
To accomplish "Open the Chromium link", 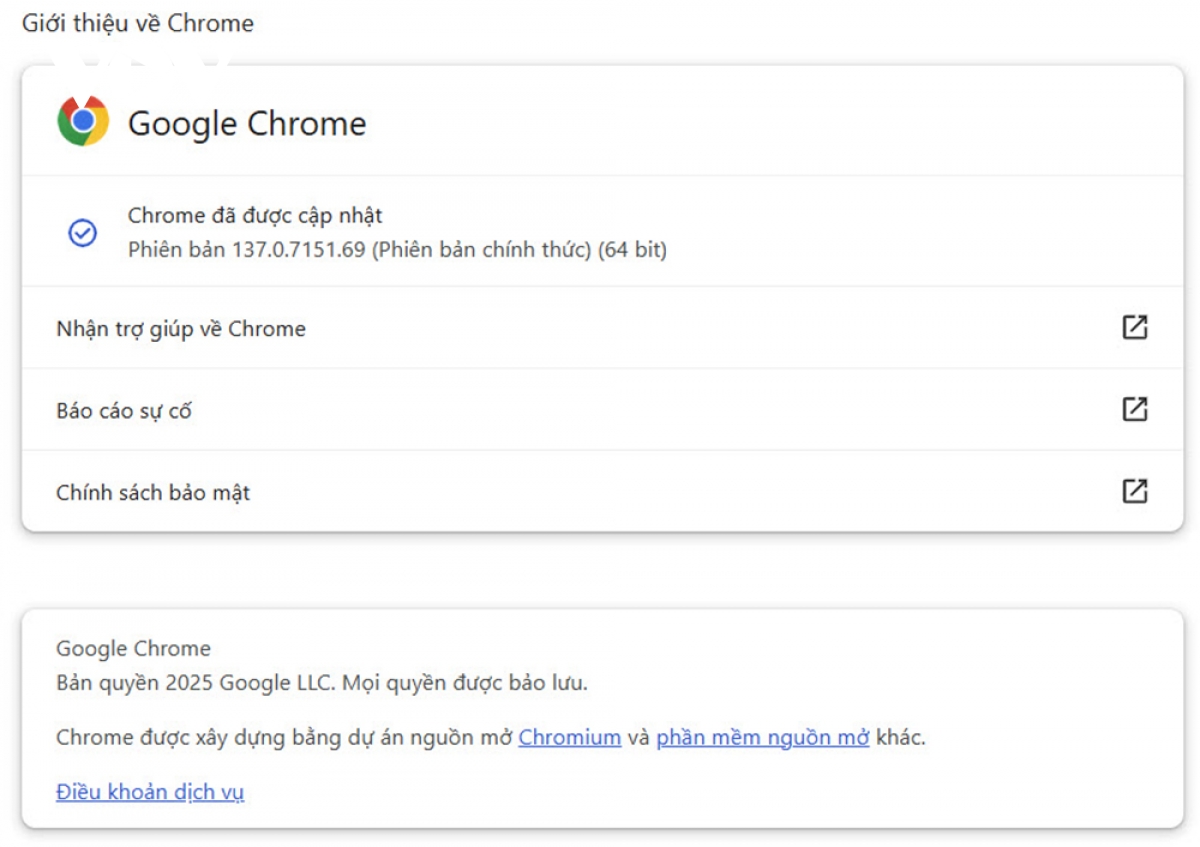I will point(570,738).
